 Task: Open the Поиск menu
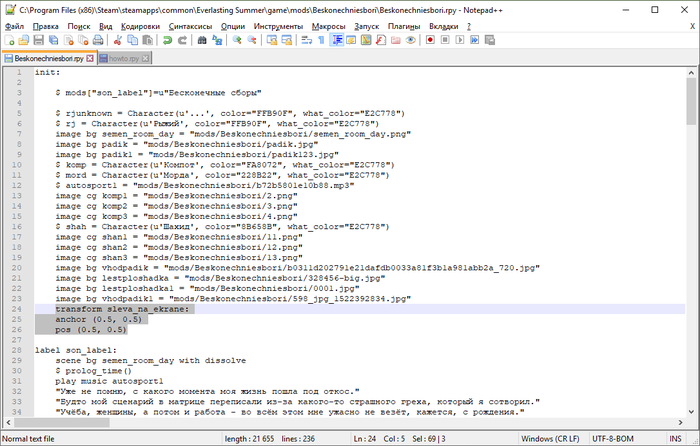tap(79, 26)
